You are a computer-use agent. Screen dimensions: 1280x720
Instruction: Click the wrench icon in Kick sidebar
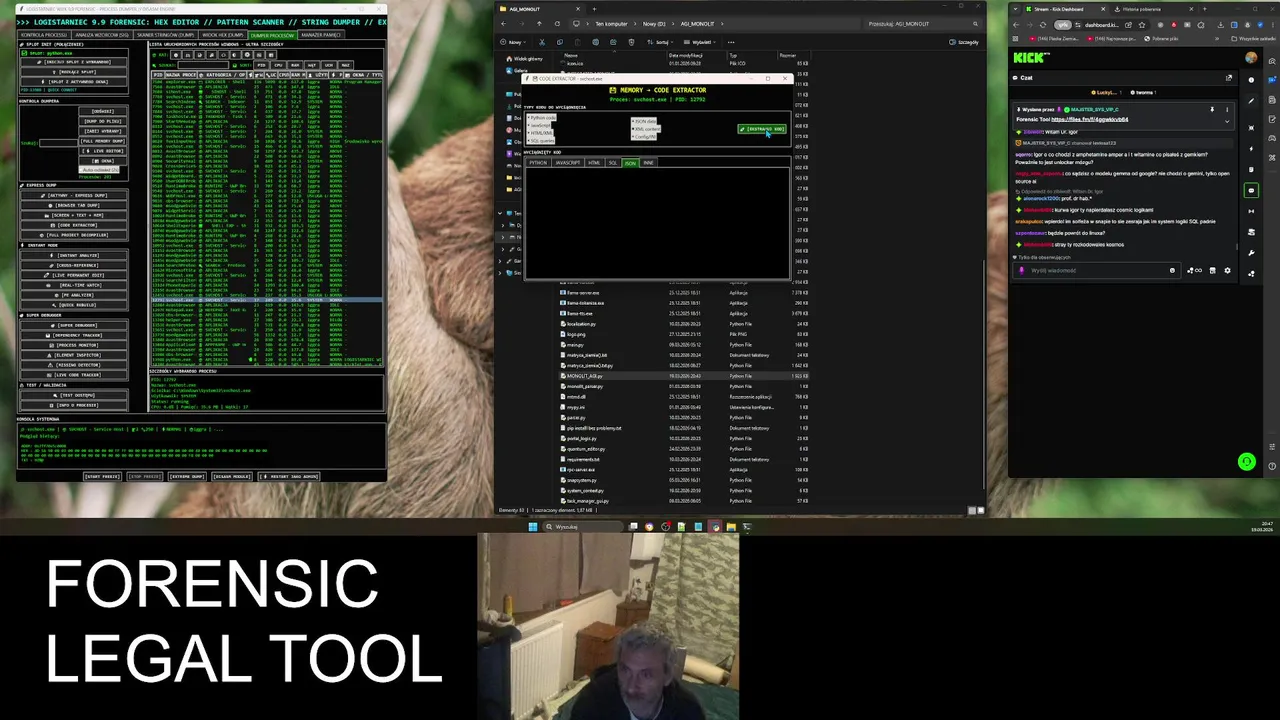tap(1251, 253)
